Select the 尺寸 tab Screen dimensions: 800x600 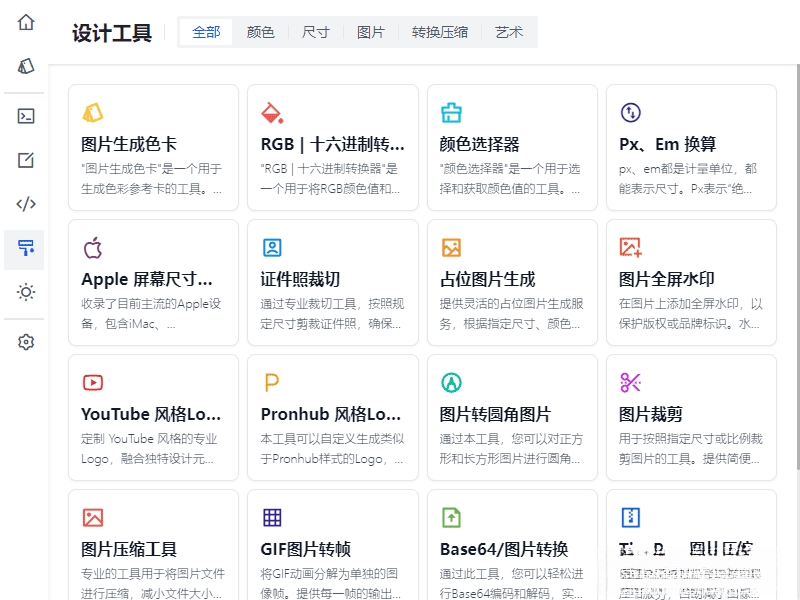click(315, 32)
